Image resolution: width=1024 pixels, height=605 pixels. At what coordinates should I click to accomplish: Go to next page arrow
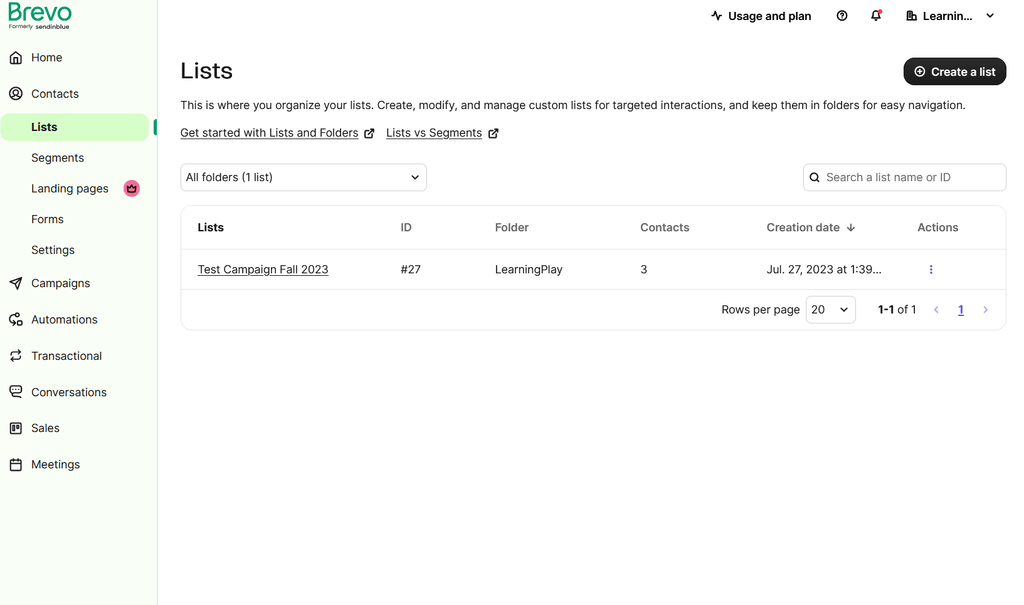(x=985, y=310)
